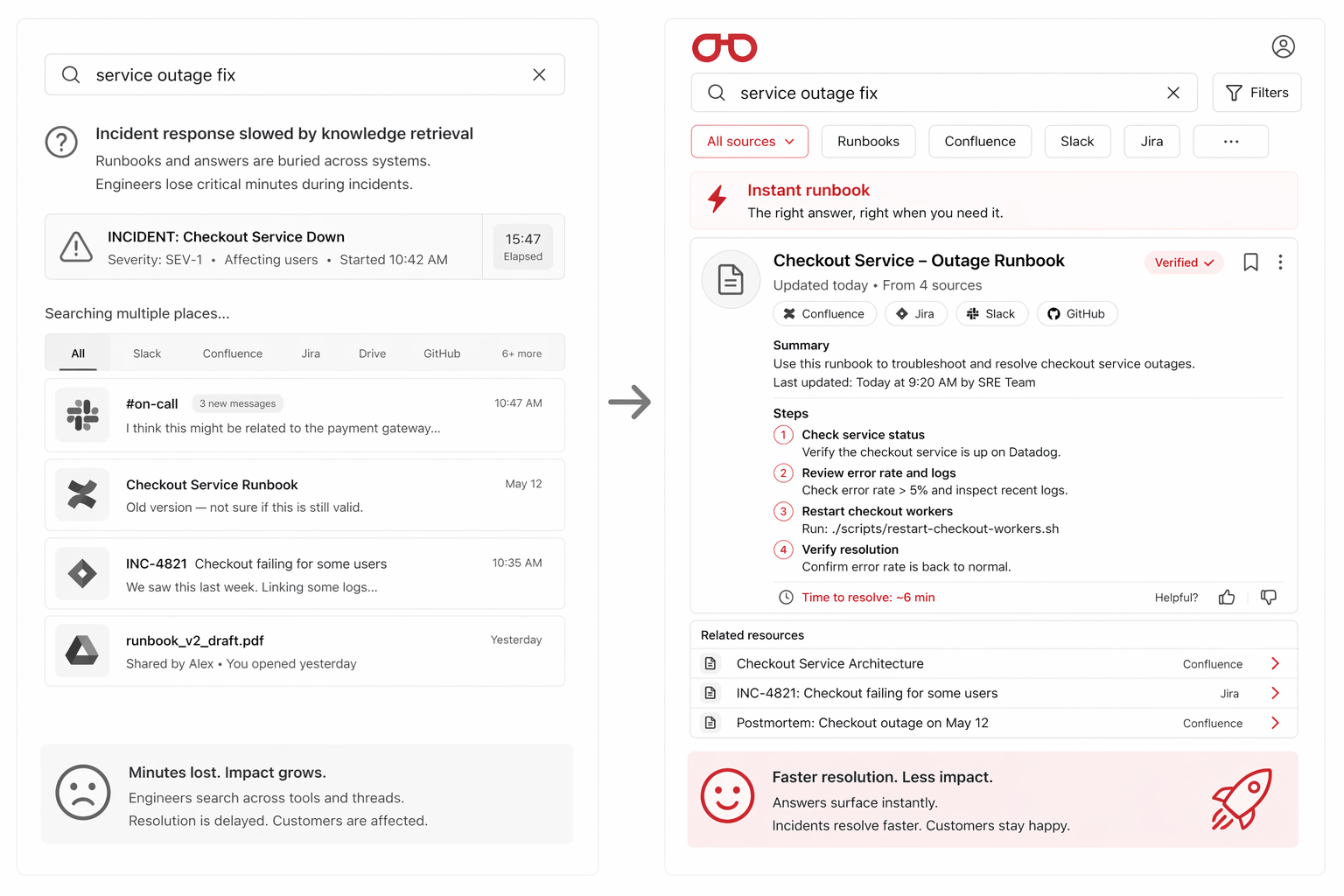
Task: Switch to the Slack tab in left results
Action: click(x=147, y=353)
